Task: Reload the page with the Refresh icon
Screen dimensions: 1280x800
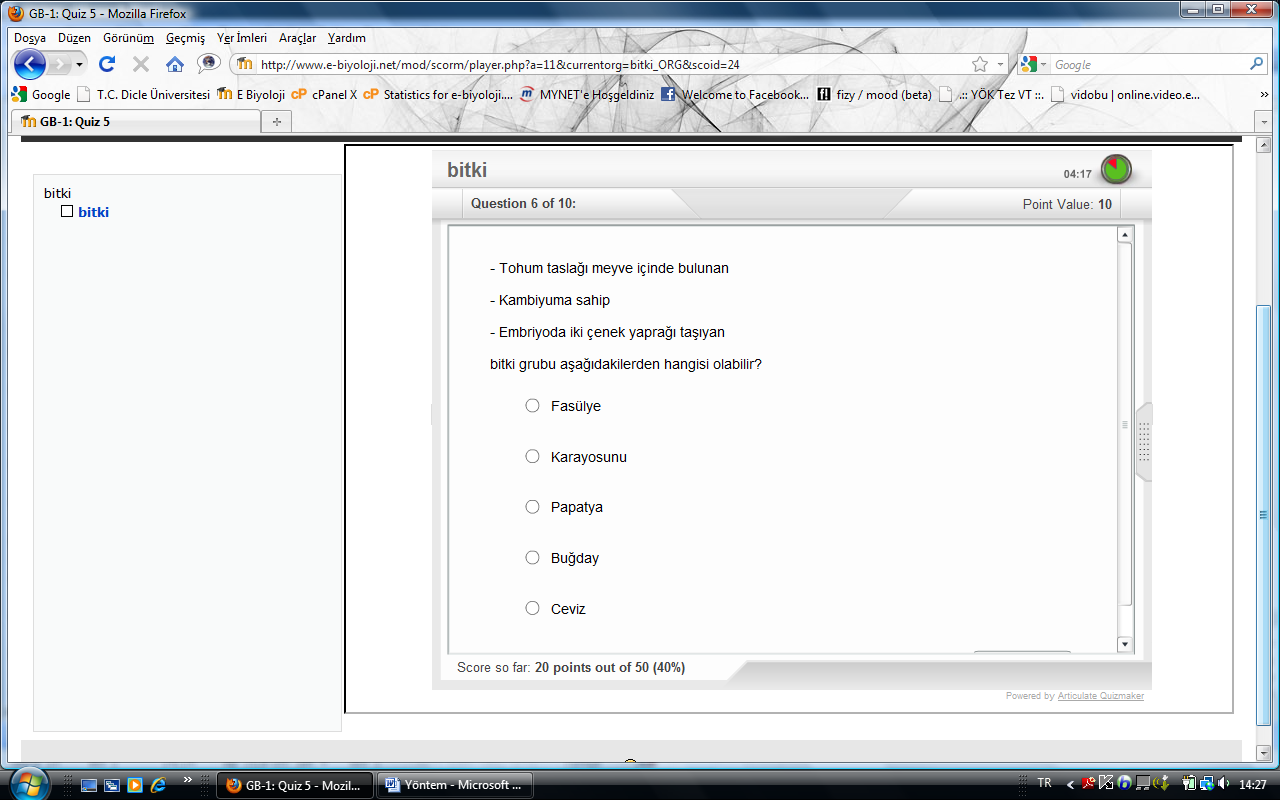Action: pos(107,64)
